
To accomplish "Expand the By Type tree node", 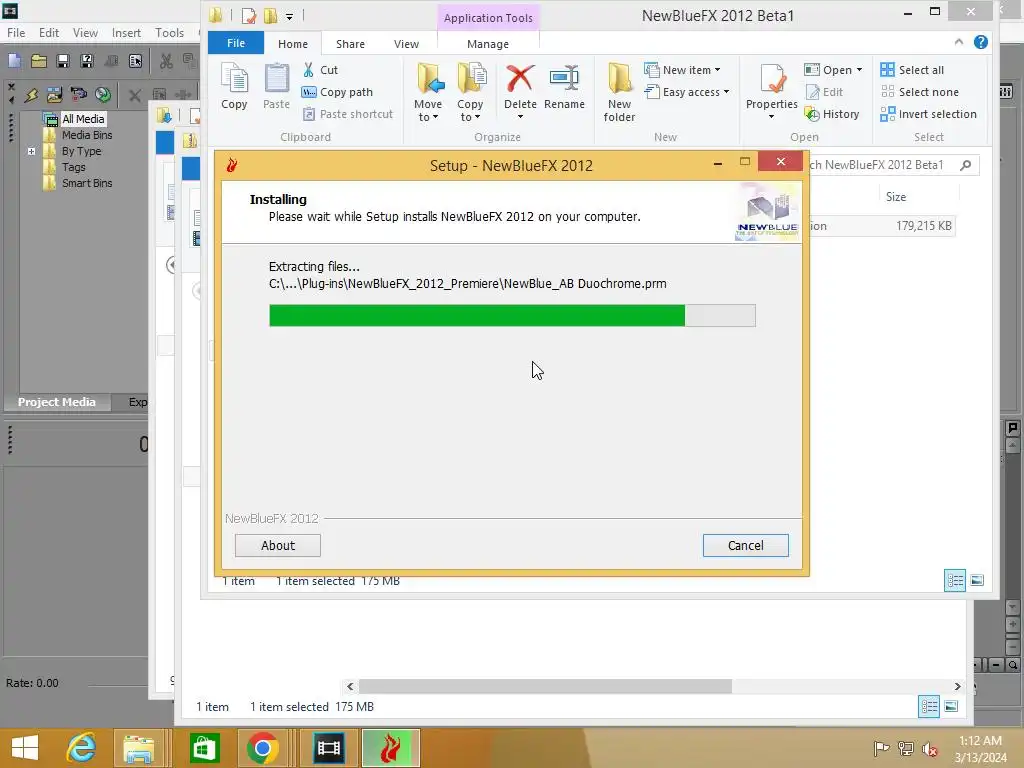I will [x=31, y=152].
